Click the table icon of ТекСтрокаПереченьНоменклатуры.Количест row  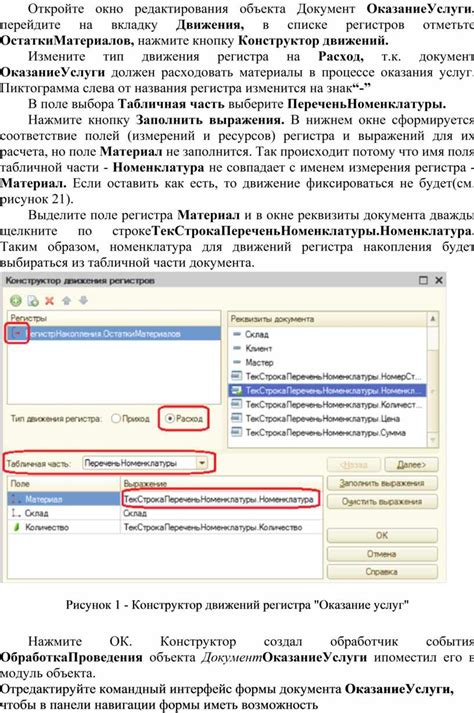coord(237,404)
